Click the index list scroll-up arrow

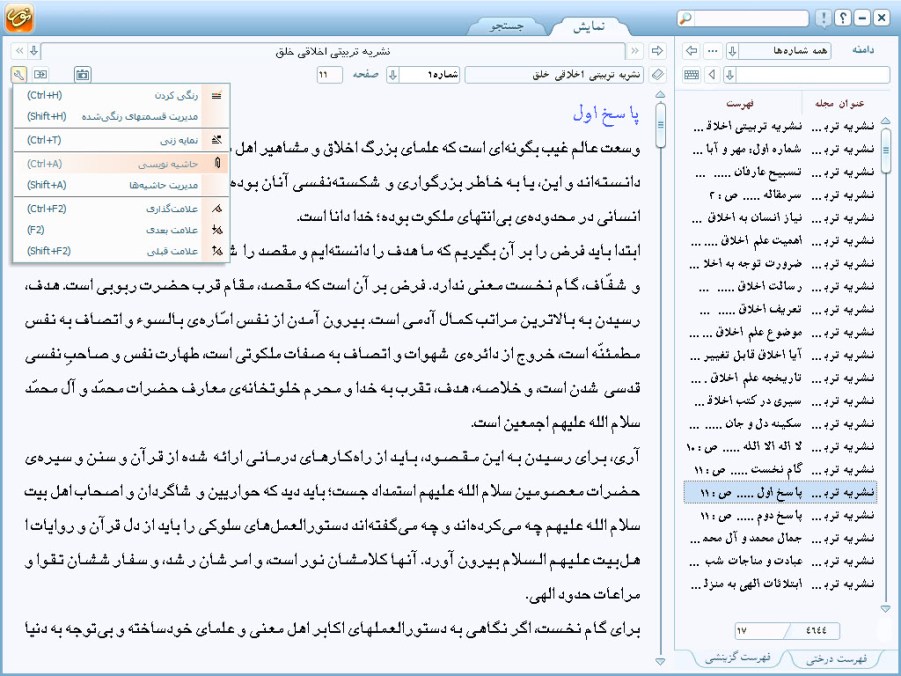pos(885,120)
